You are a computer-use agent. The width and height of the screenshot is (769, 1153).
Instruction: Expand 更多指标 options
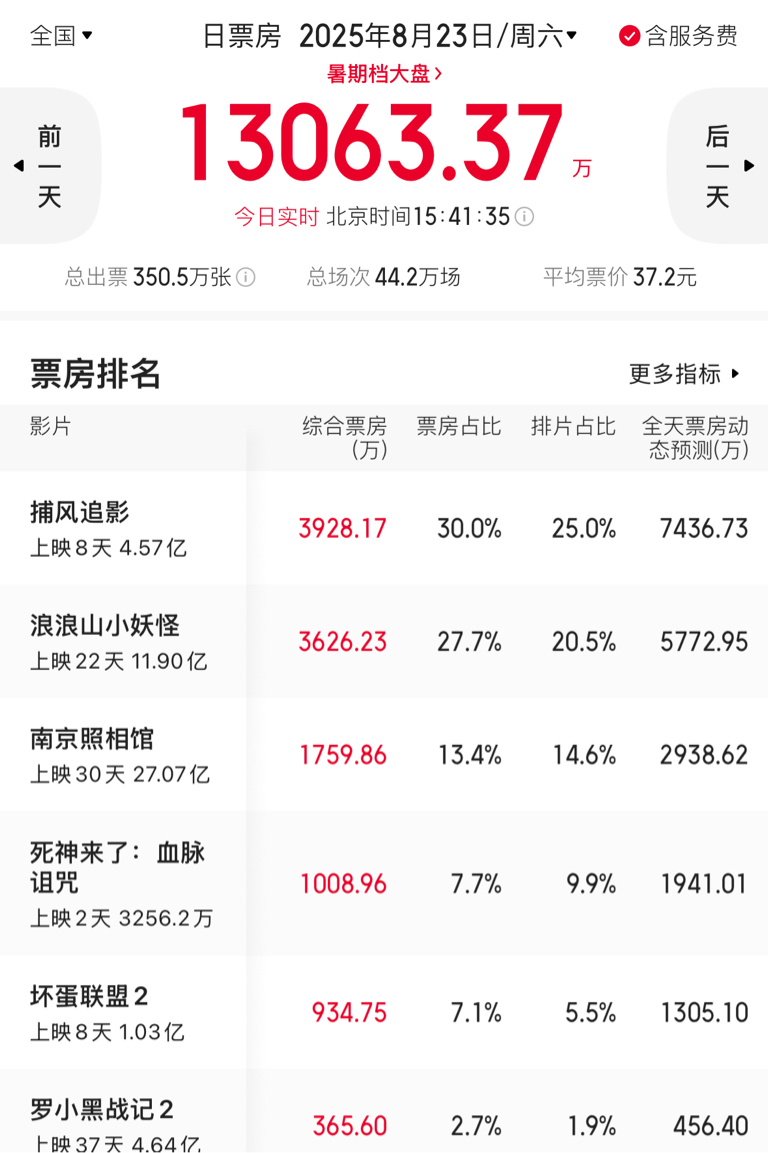pos(684,374)
